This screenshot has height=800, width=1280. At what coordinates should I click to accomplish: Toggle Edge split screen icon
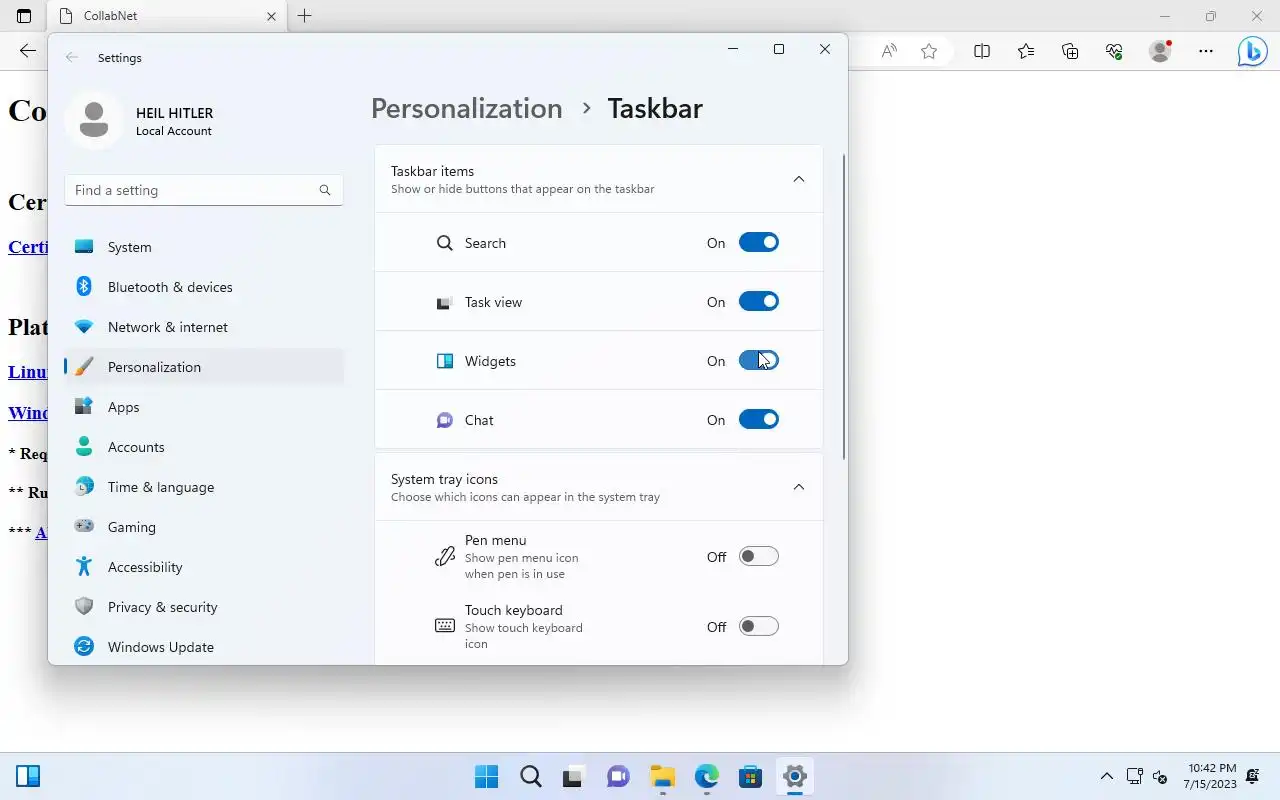982,51
